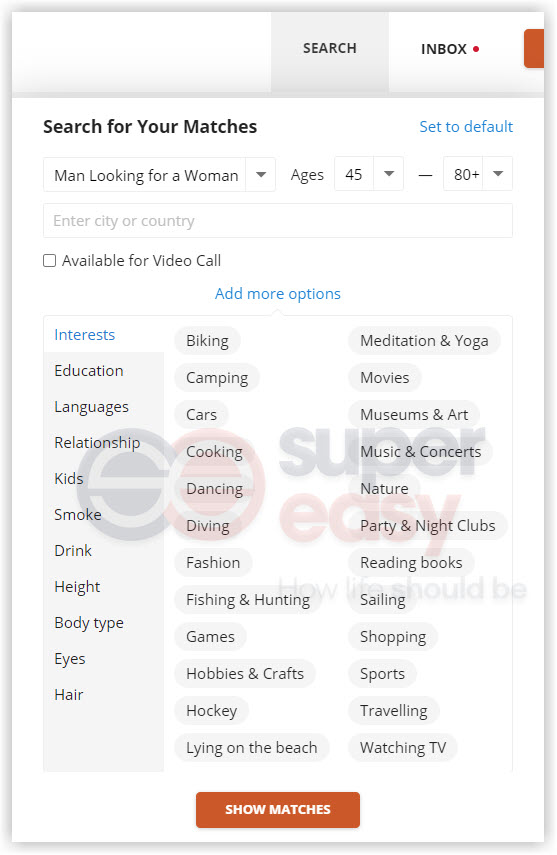
Task: Toggle the Cars interest tag
Action: tap(201, 415)
